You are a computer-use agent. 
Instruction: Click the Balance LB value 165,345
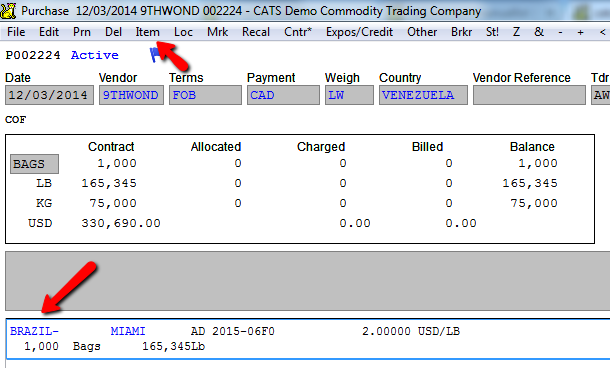[530, 183]
